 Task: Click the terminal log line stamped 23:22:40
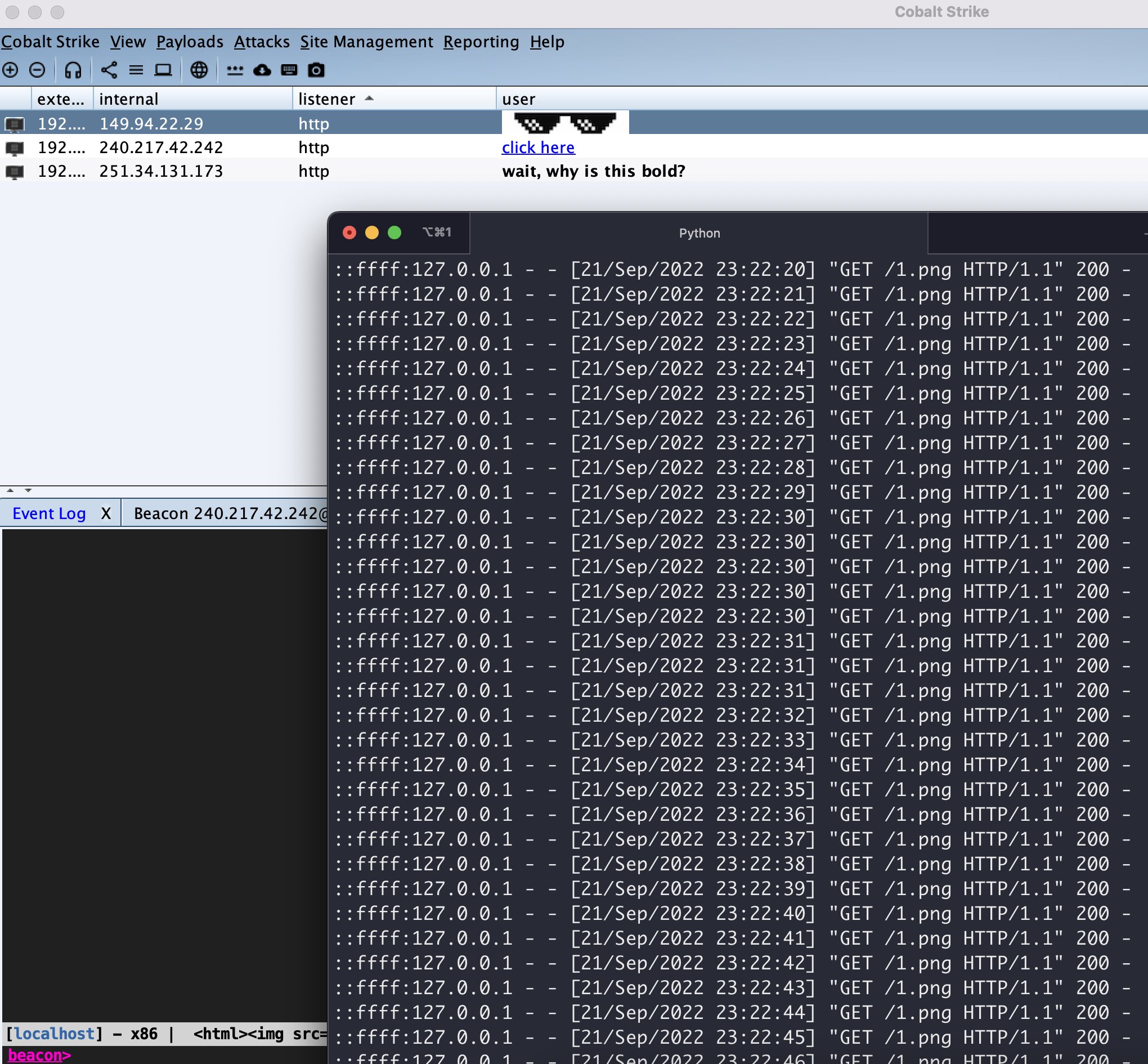[733, 913]
